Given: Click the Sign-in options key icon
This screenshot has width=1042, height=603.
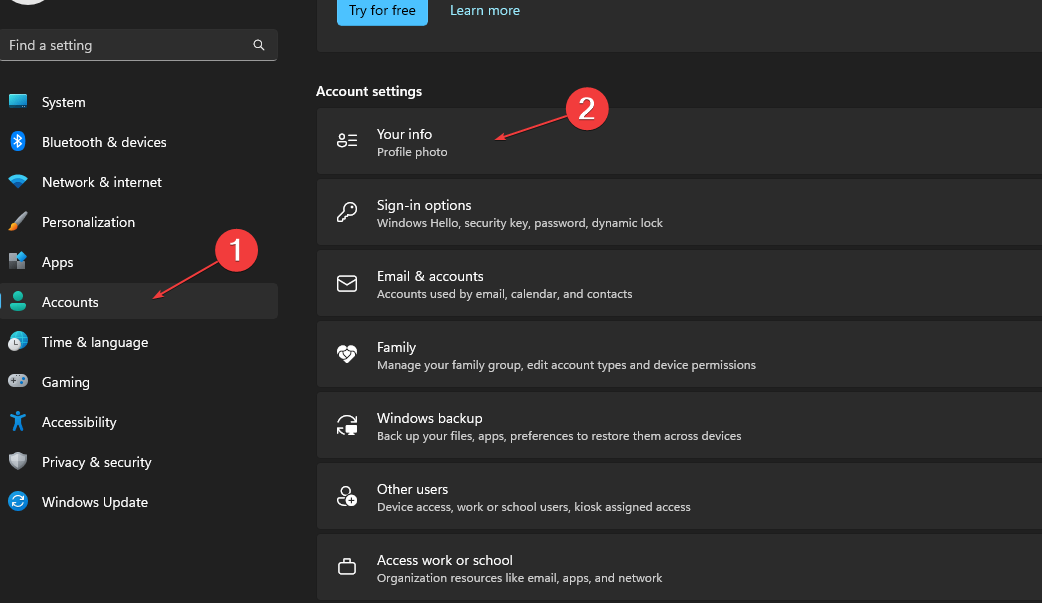Looking at the screenshot, I should tap(346, 212).
